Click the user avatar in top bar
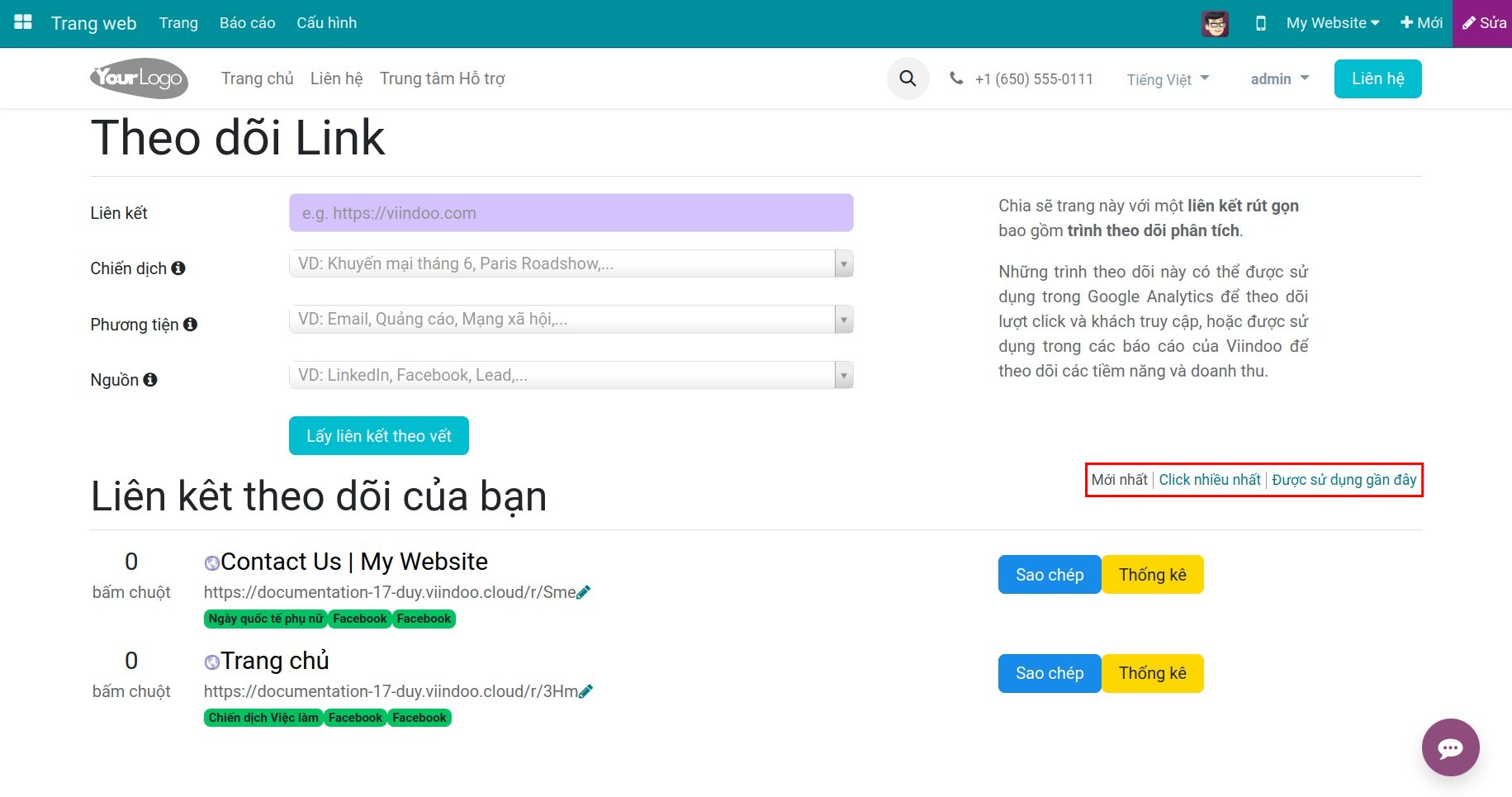1512x797 pixels. (x=1215, y=23)
